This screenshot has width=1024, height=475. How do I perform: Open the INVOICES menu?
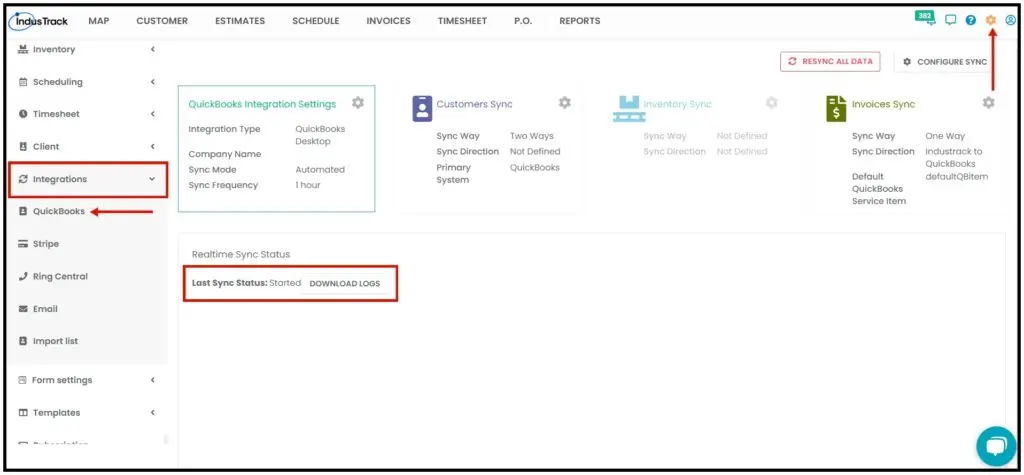(x=389, y=21)
